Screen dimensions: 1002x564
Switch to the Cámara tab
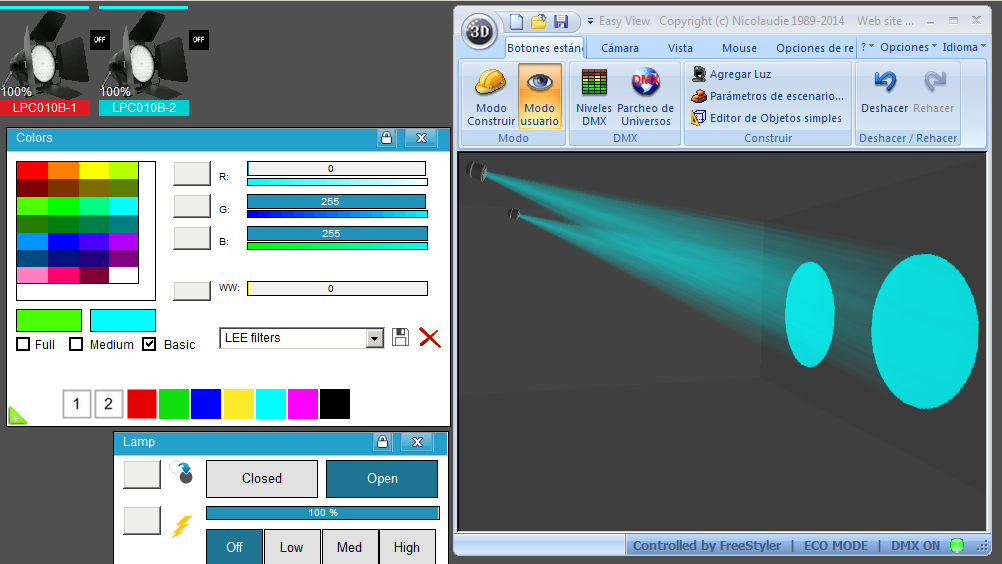click(x=619, y=48)
